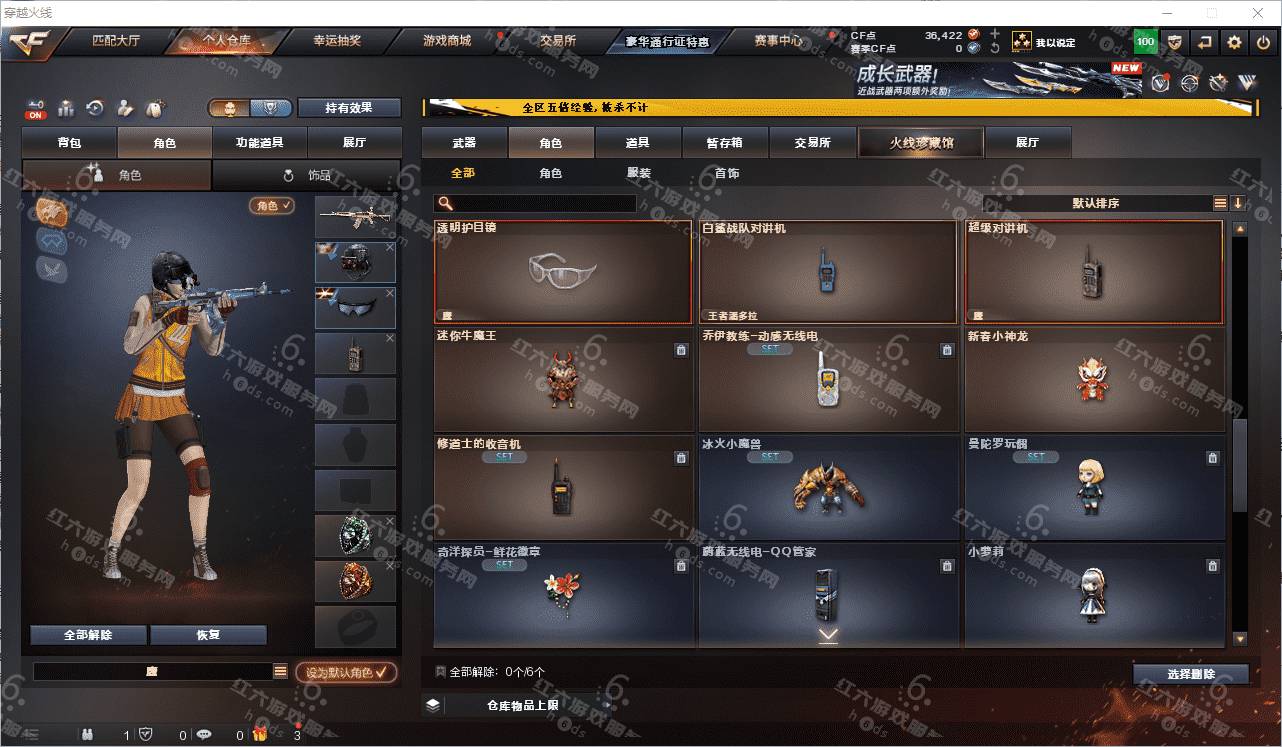This screenshot has width=1282, height=747.
Task: Open the settings gear icon
Action: click(x=1234, y=42)
